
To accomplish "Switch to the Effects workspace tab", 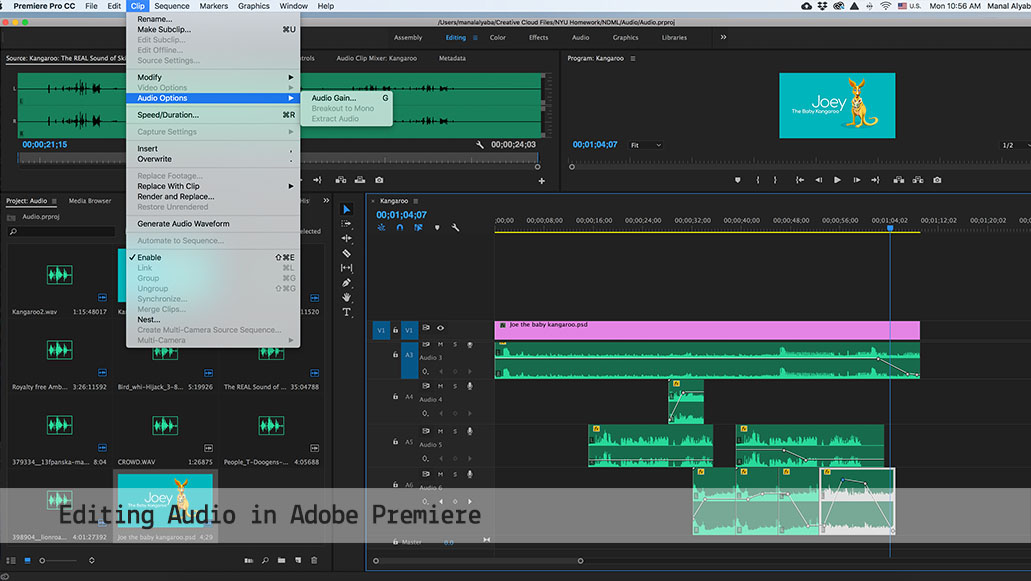I will (x=538, y=38).
